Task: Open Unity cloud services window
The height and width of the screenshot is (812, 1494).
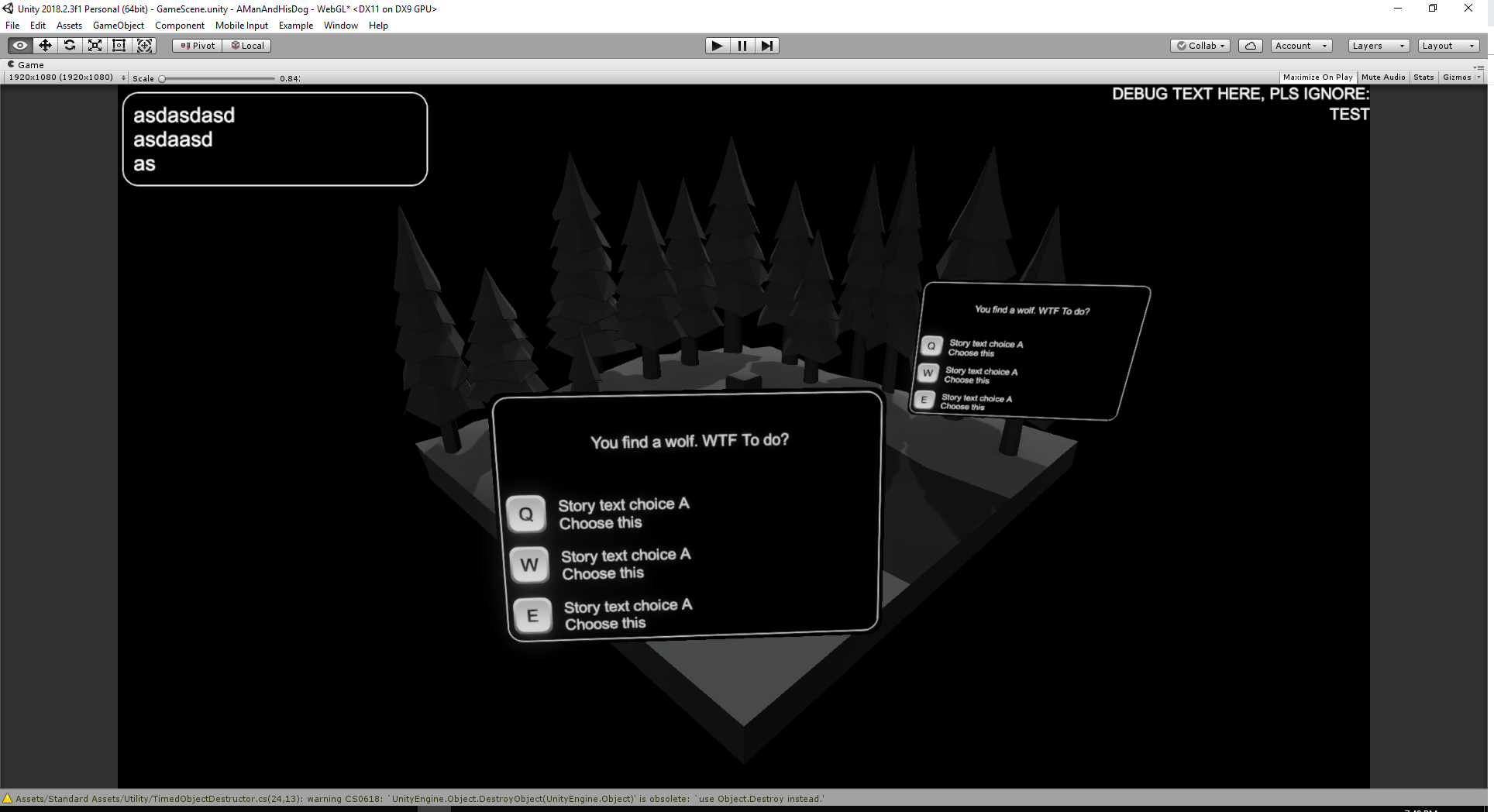Action: 1250,45
